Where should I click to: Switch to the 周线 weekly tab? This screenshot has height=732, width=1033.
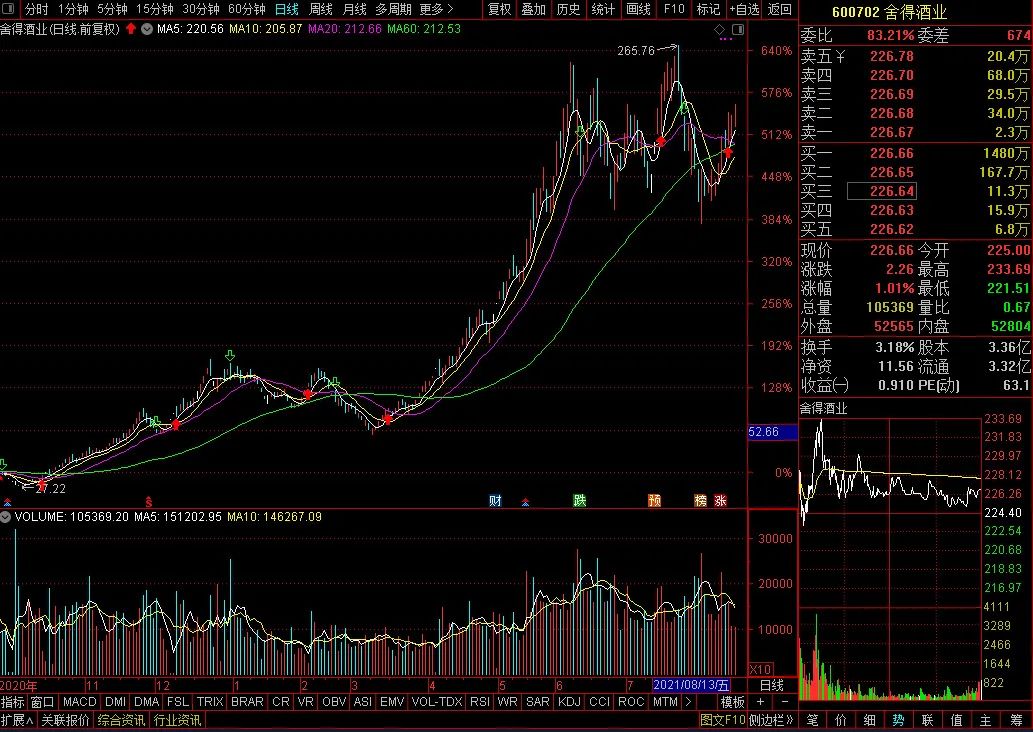[321, 9]
